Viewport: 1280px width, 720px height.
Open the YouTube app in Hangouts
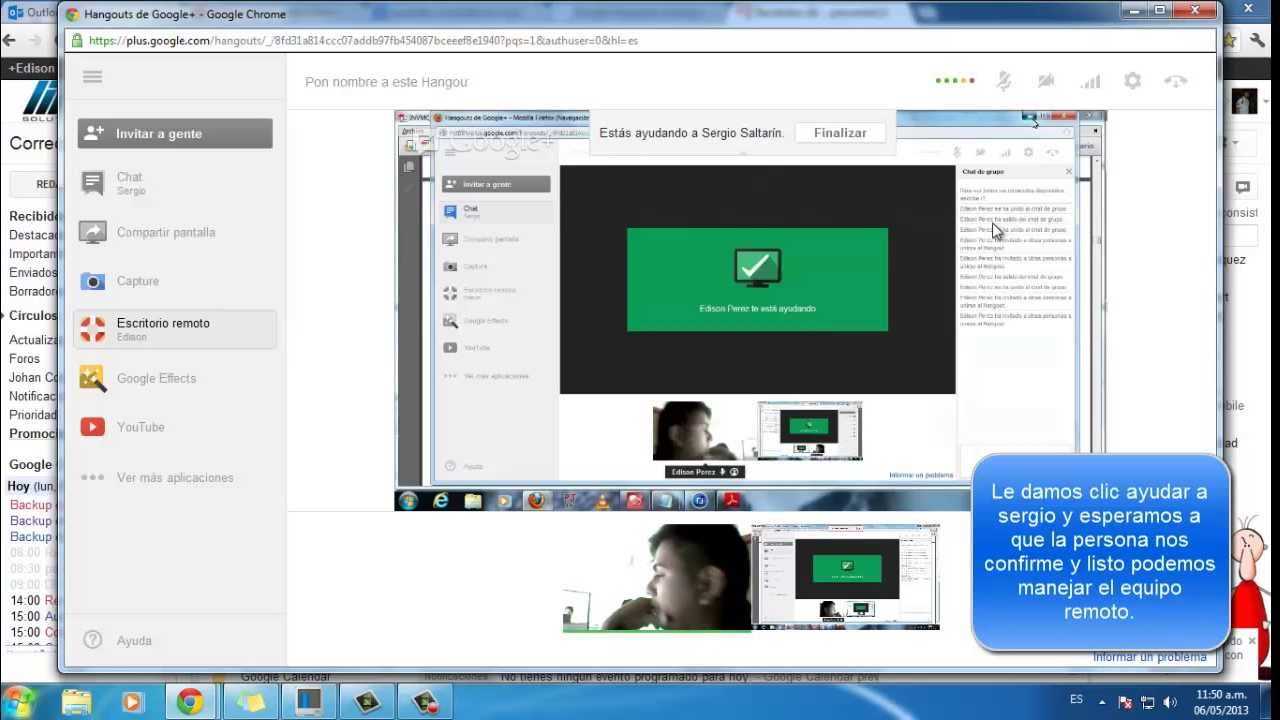pyautogui.click(x=140, y=427)
